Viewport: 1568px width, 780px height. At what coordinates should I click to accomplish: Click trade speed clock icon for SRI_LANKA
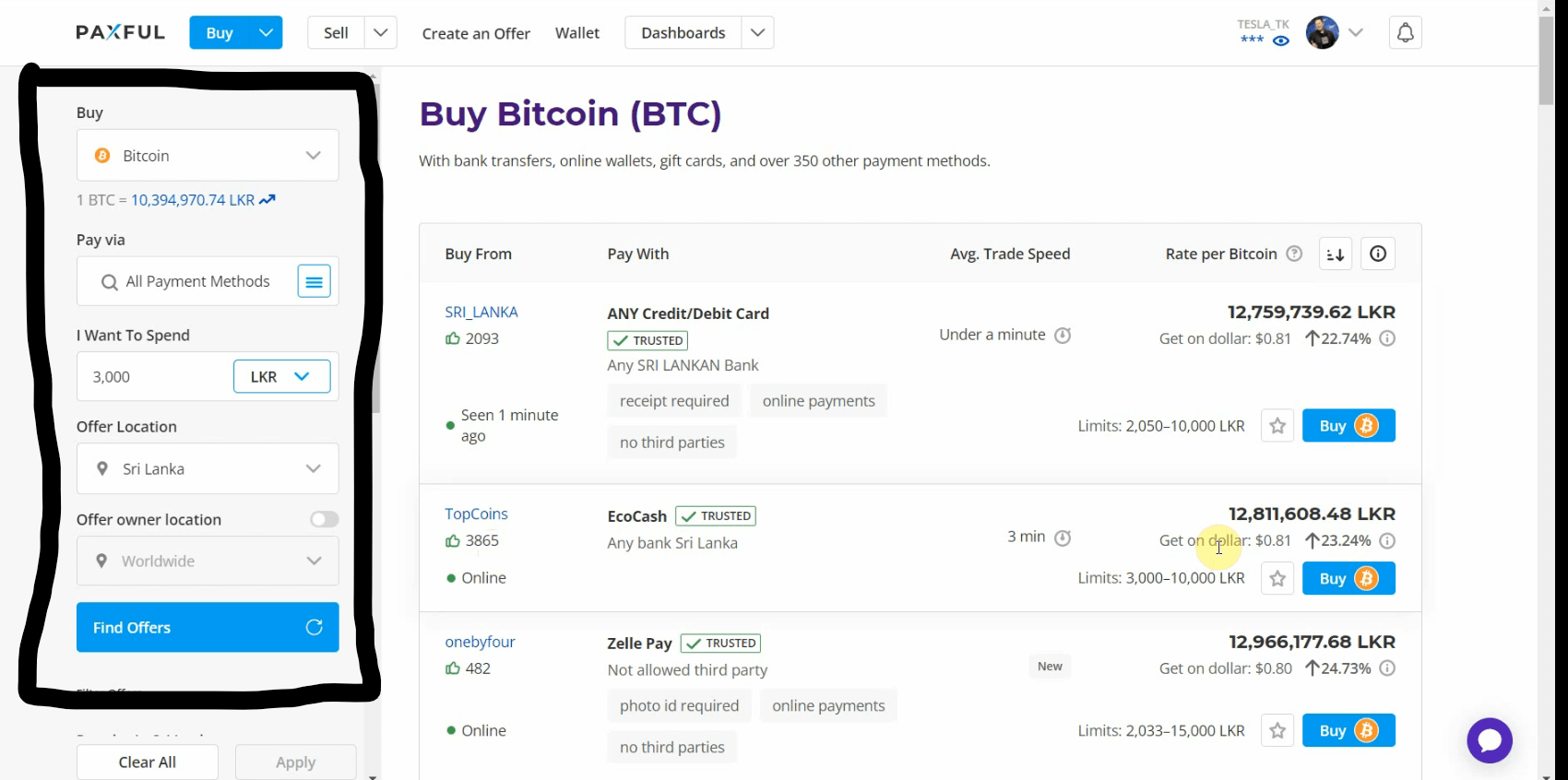tap(1063, 336)
